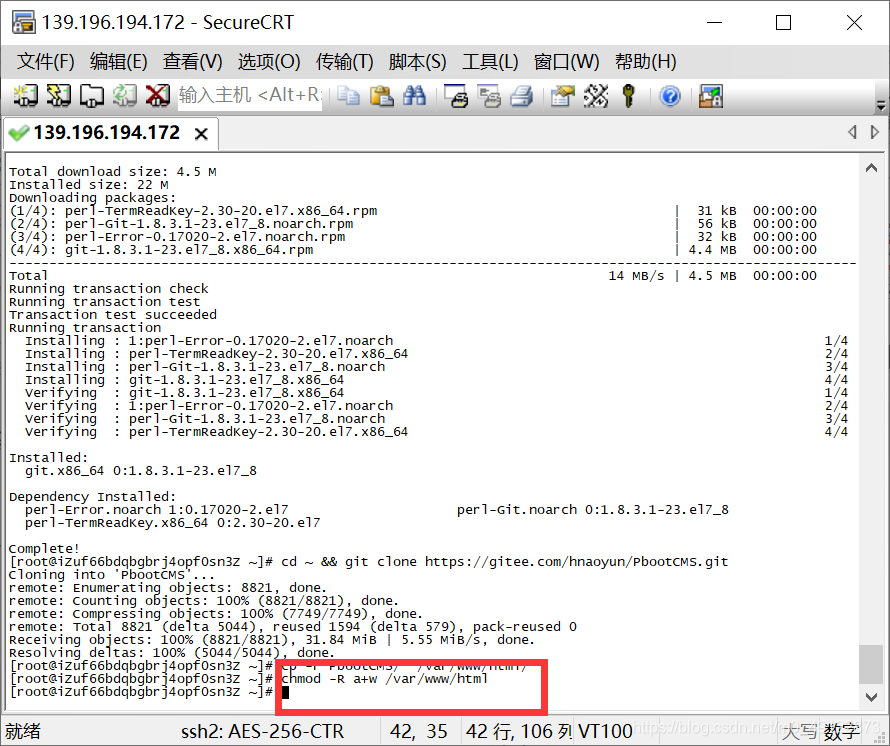
Task: Click the git clone gitee URL text
Action: [576, 562]
